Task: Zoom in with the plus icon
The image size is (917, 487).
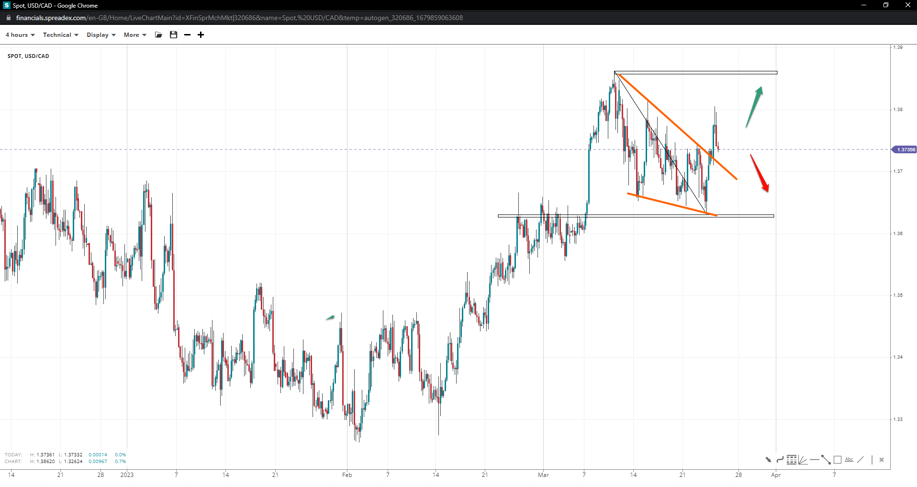Action: tap(201, 35)
